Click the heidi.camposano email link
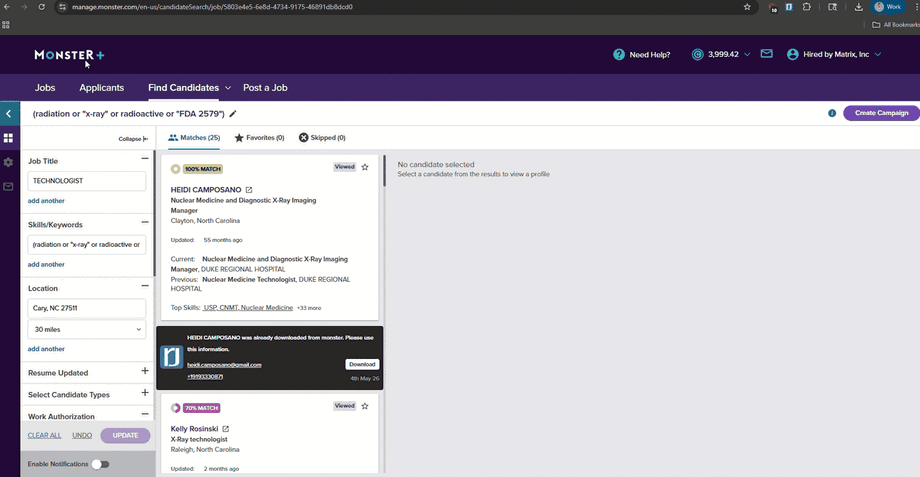 pos(224,365)
